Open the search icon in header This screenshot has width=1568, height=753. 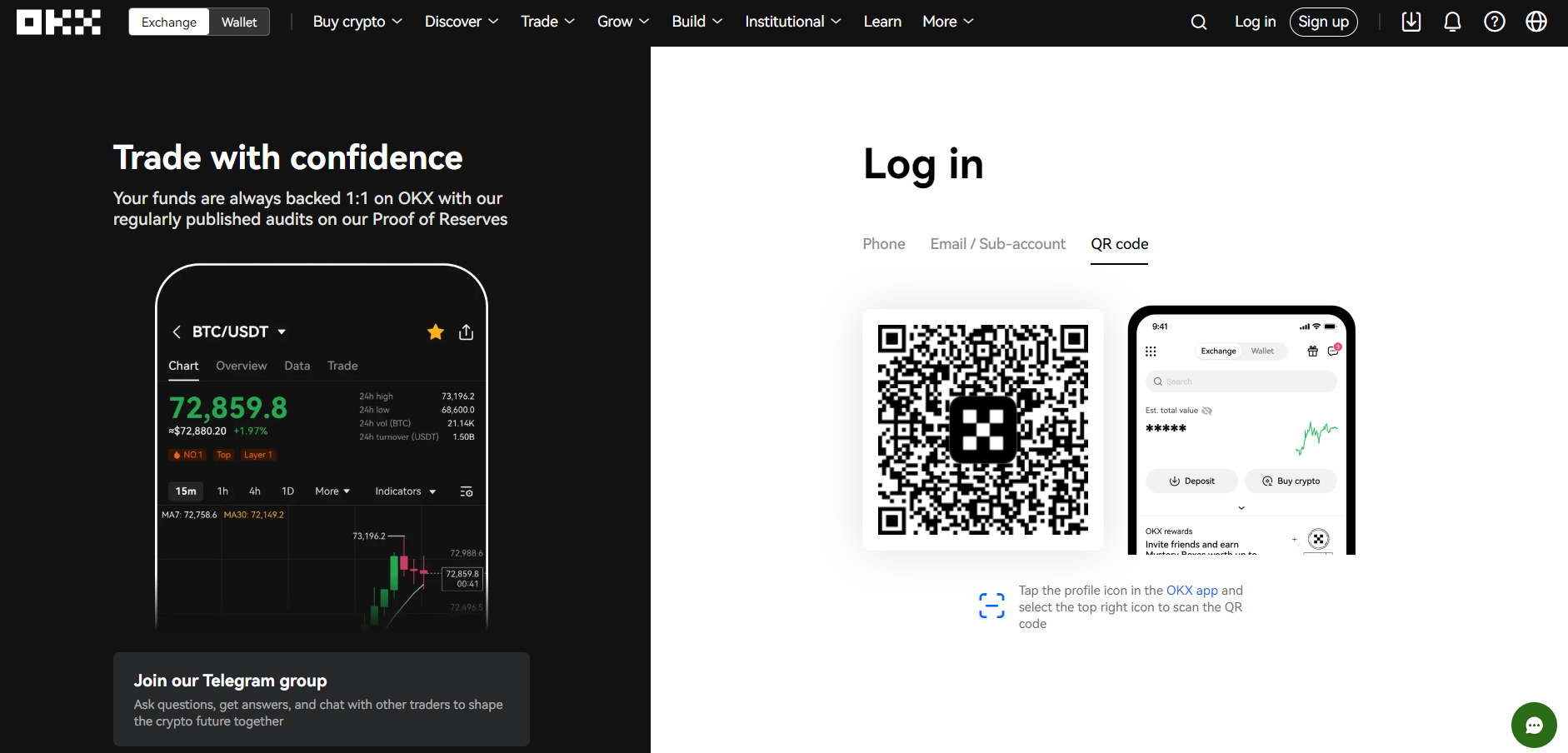1199,22
